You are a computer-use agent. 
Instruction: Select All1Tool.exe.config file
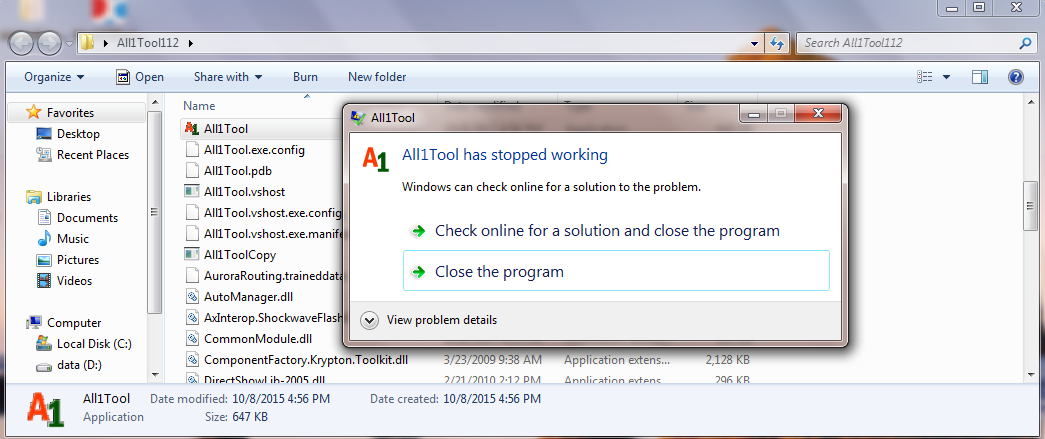[255, 150]
